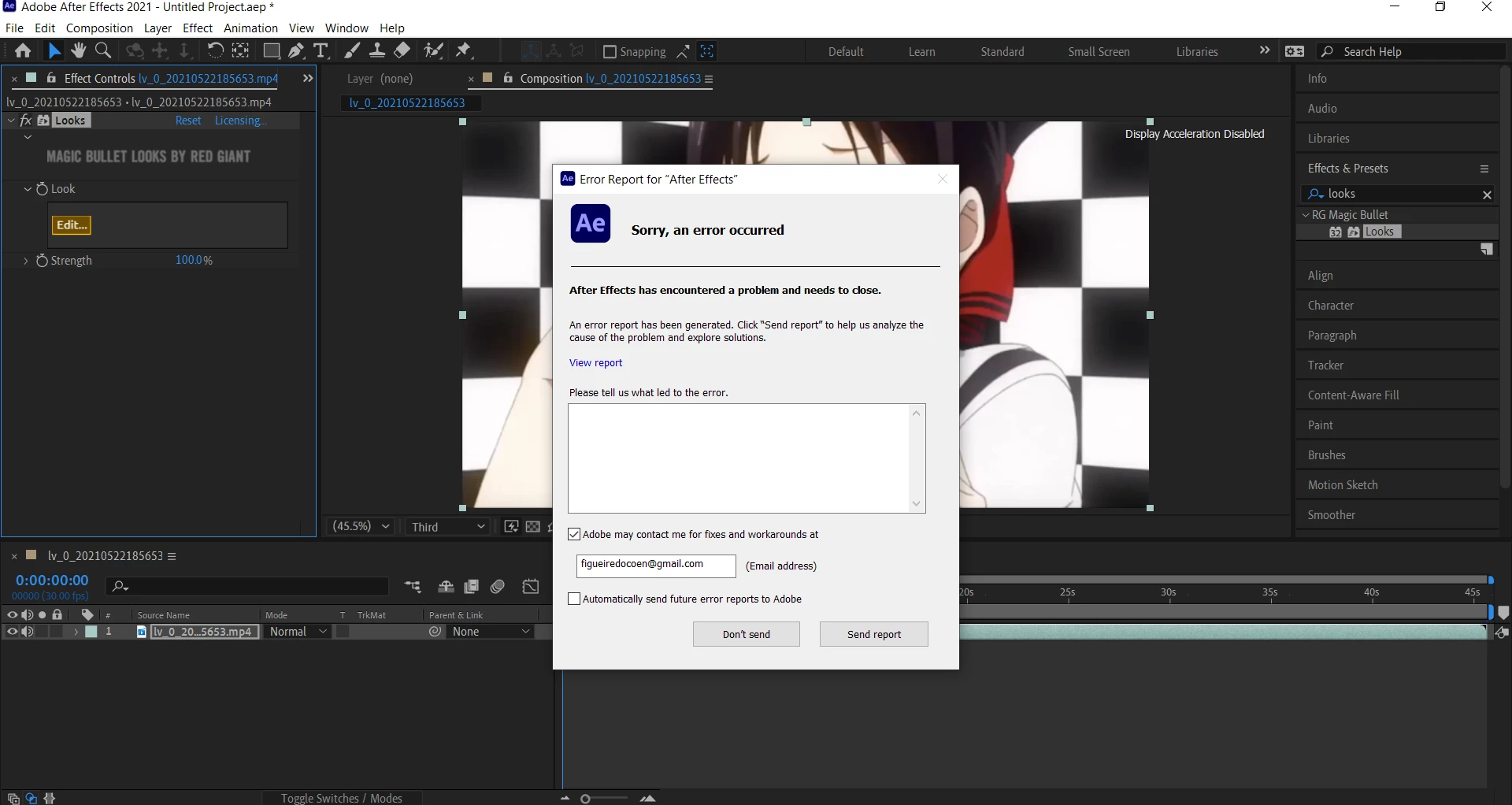Switch to the Learn workspace
The image size is (1512, 805).
pyautogui.click(x=921, y=52)
